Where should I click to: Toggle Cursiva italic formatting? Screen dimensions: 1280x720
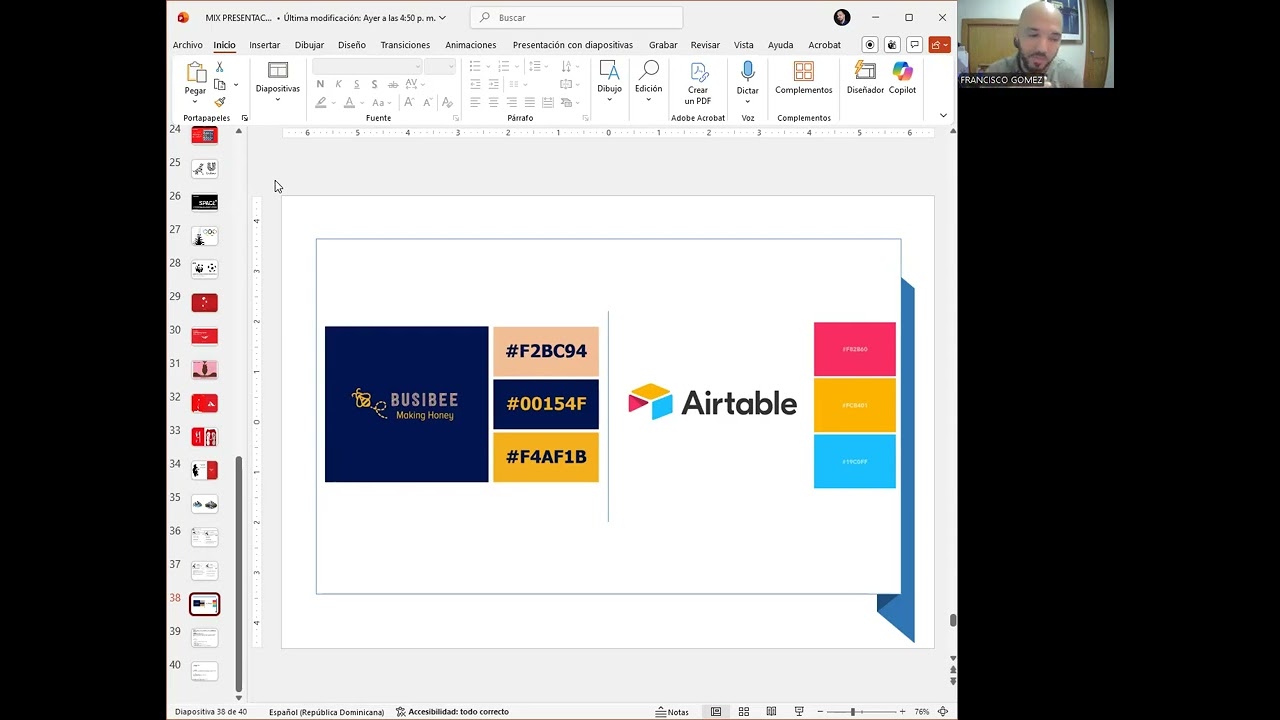click(339, 84)
